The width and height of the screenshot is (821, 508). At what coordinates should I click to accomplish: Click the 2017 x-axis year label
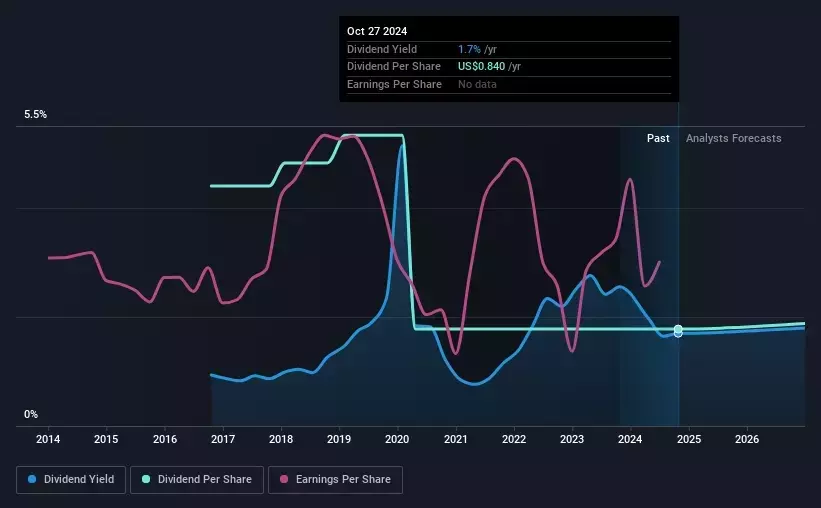pos(223,439)
